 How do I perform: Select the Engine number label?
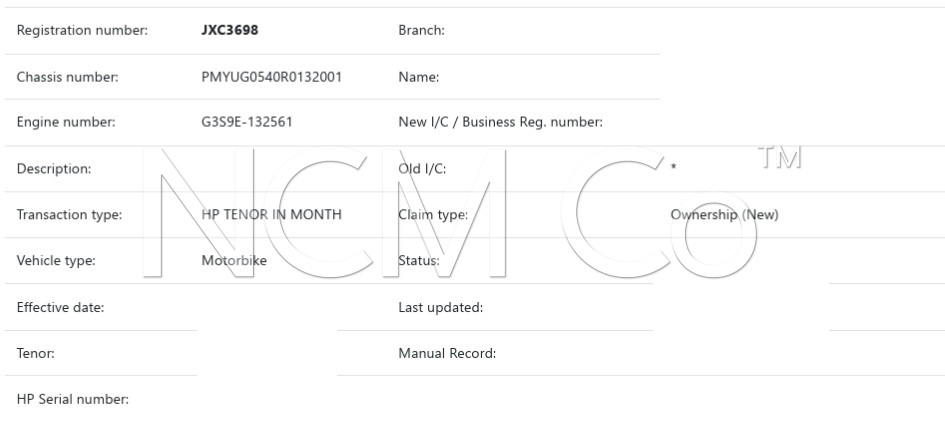point(66,123)
